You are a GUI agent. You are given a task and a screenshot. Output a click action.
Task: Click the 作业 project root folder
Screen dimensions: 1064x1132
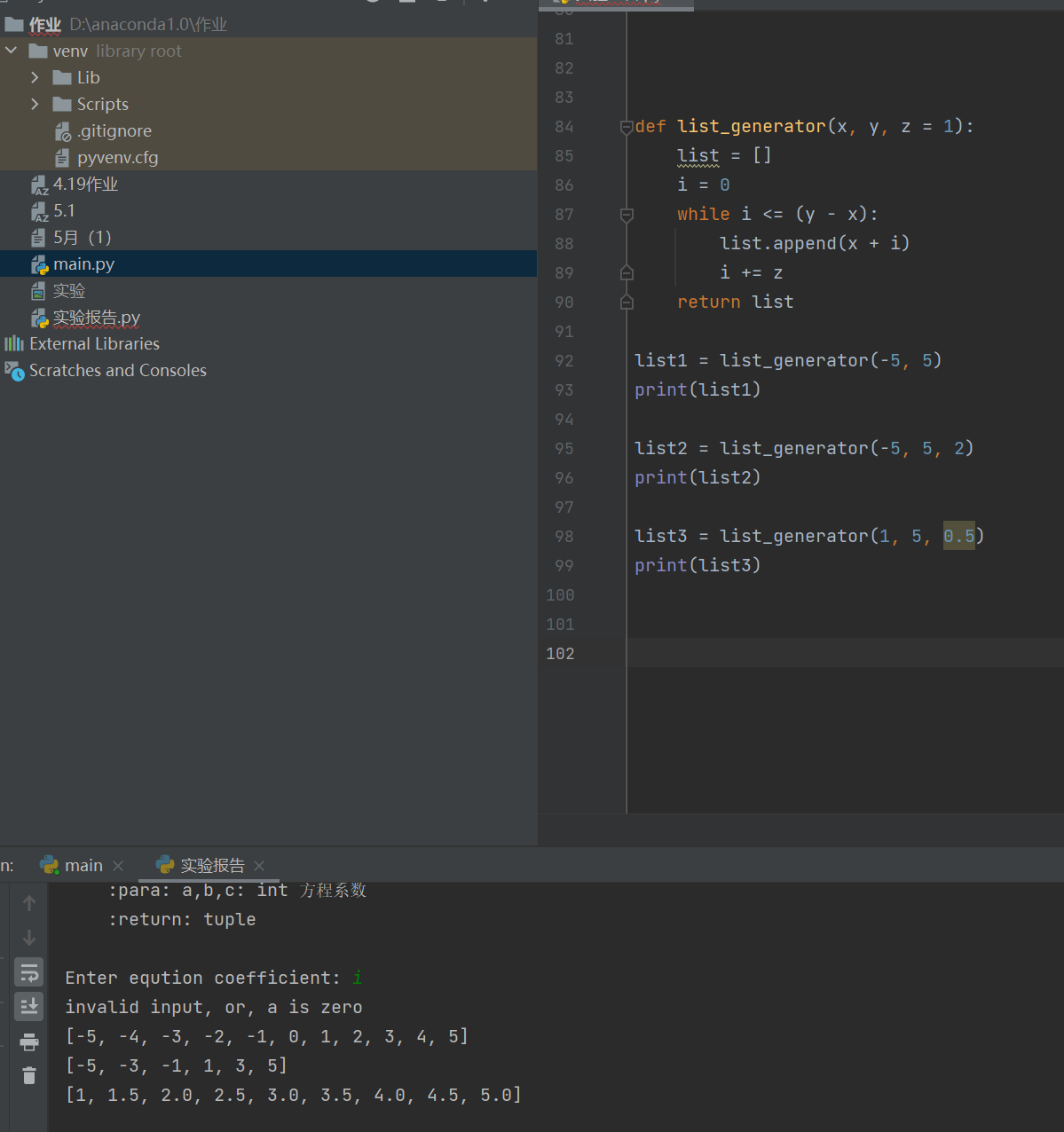44,24
